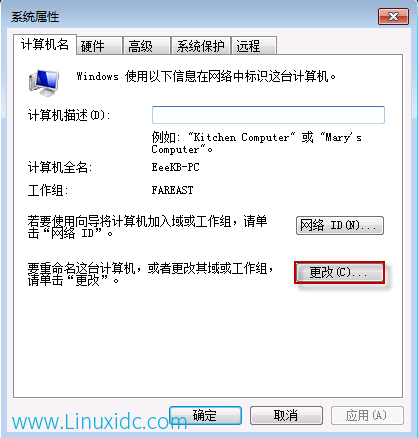Click the EeeKB-PC full computer name
418x438 pixels.
click(x=175, y=167)
